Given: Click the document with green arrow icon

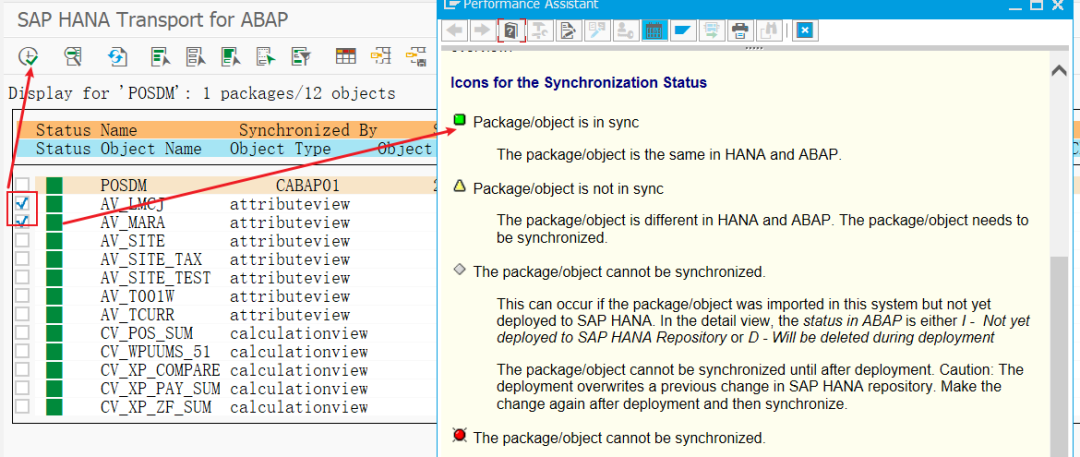Looking at the screenshot, I should coord(712,30).
